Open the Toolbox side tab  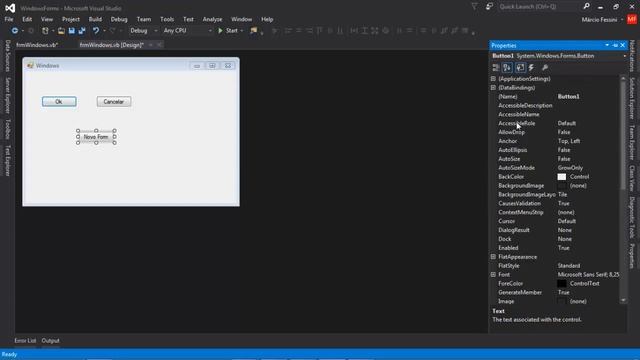7,129
